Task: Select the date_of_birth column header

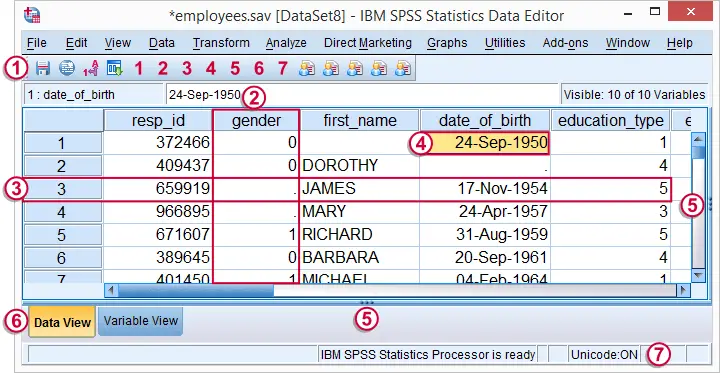Action: click(x=485, y=121)
